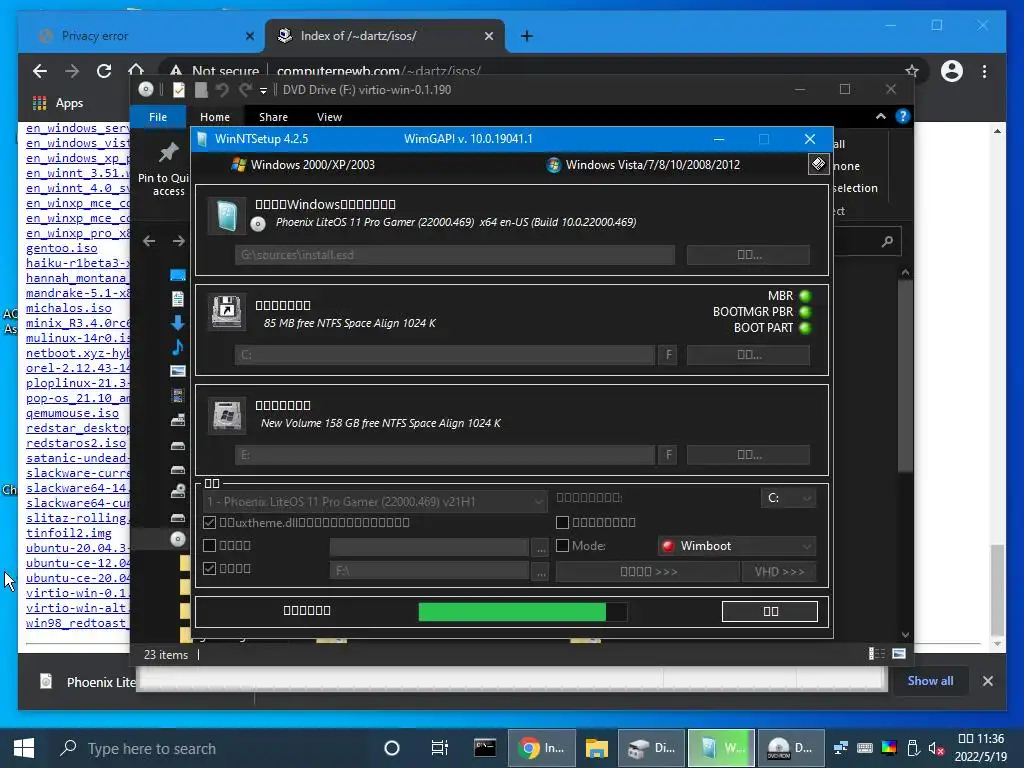Open Command Prompt from the taskbar

(485, 748)
